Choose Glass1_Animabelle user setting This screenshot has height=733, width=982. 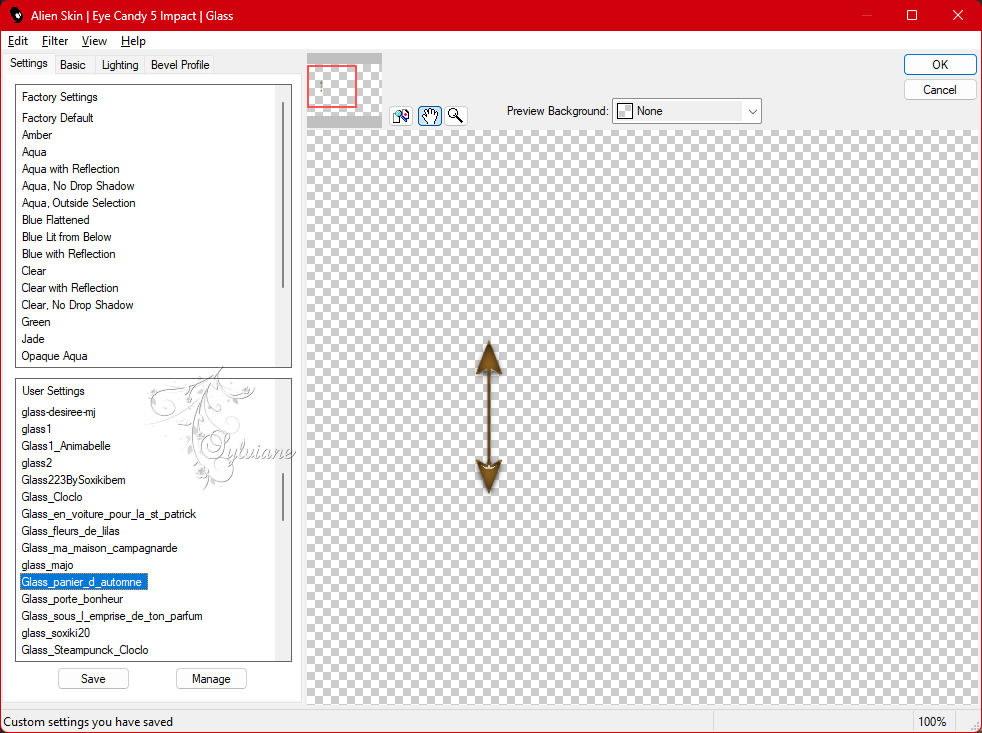(66, 445)
